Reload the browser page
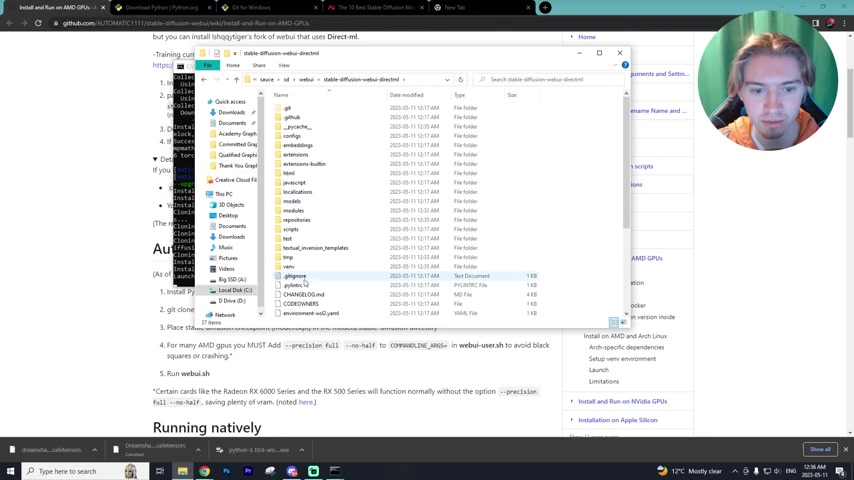 [38, 23]
